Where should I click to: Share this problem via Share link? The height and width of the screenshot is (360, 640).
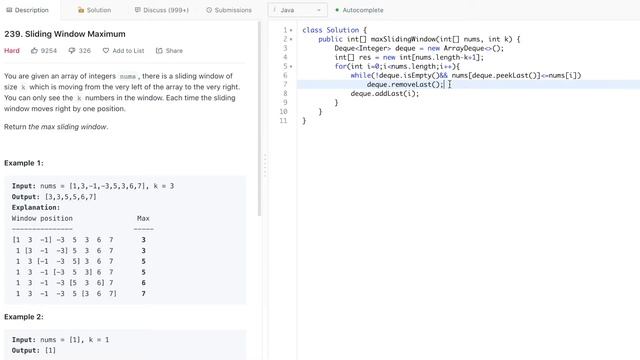[x=174, y=51]
